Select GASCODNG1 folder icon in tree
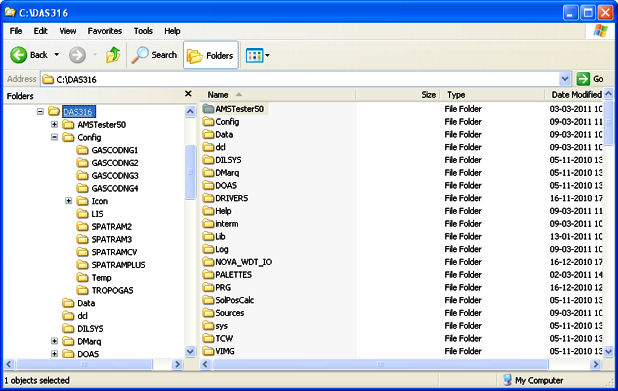The width and height of the screenshot is (618, 391). point(82,150)
